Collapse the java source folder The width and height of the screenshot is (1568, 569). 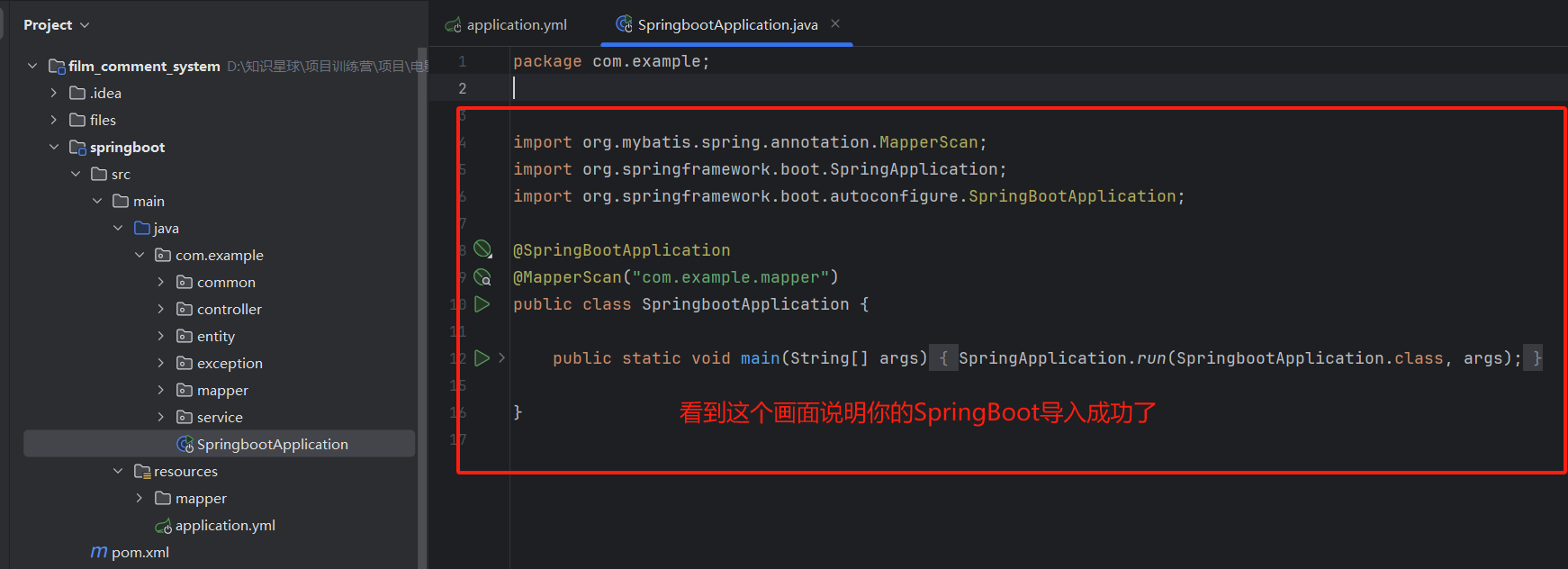coord(118,229)
